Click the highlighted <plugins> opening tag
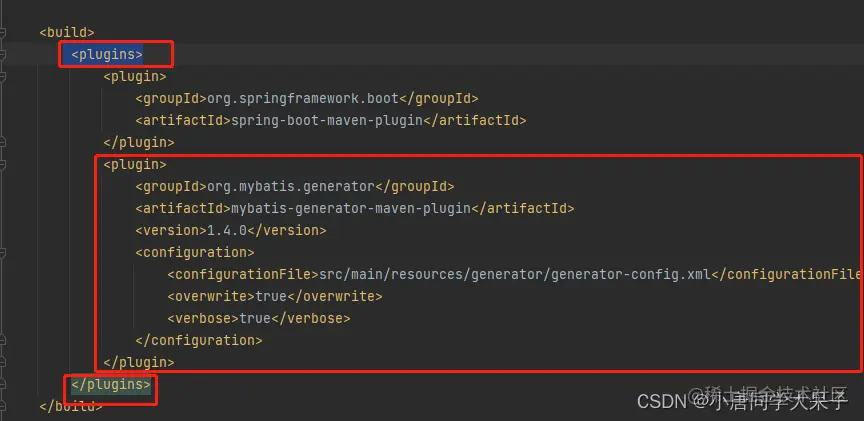The height and width of the screenshot is (421, 864). click(107, 55)
